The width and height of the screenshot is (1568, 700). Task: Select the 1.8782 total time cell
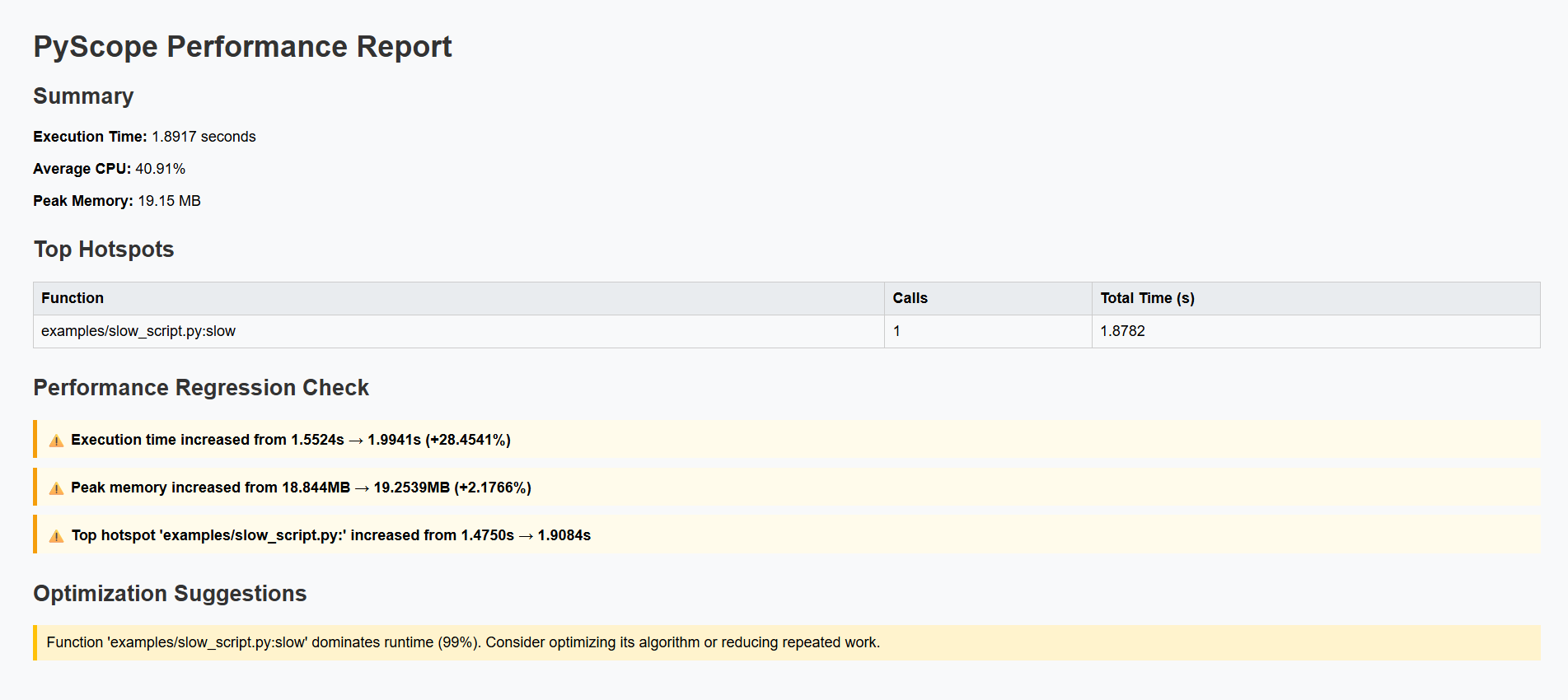click(x=1316, y=331)
